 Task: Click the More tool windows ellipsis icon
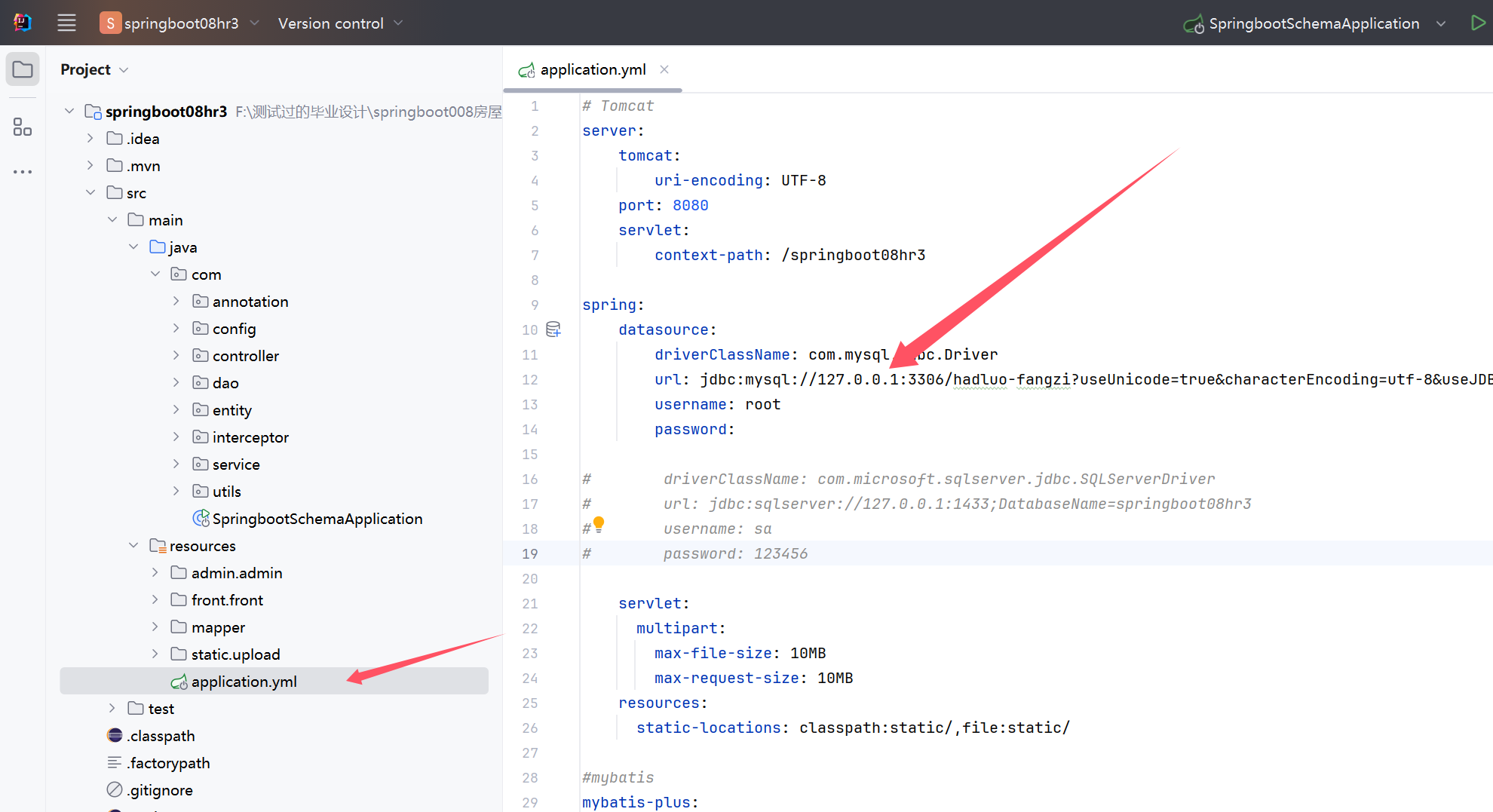tap(22, 171)
